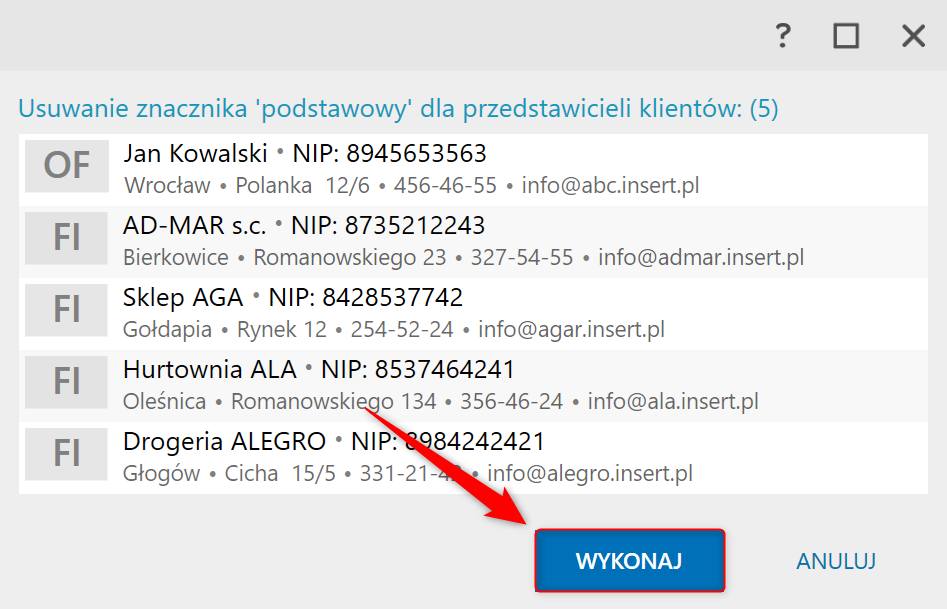Click the FI badge for Drogeria ALEGRO

coord(66,454)
